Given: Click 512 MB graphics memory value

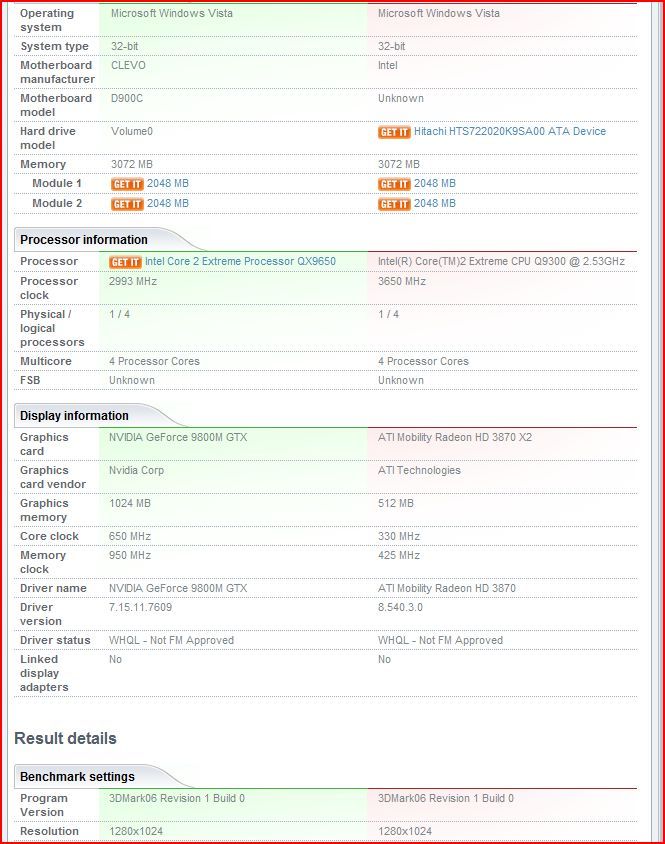Looking at the screenshot, I should click(x=396, y=503).
